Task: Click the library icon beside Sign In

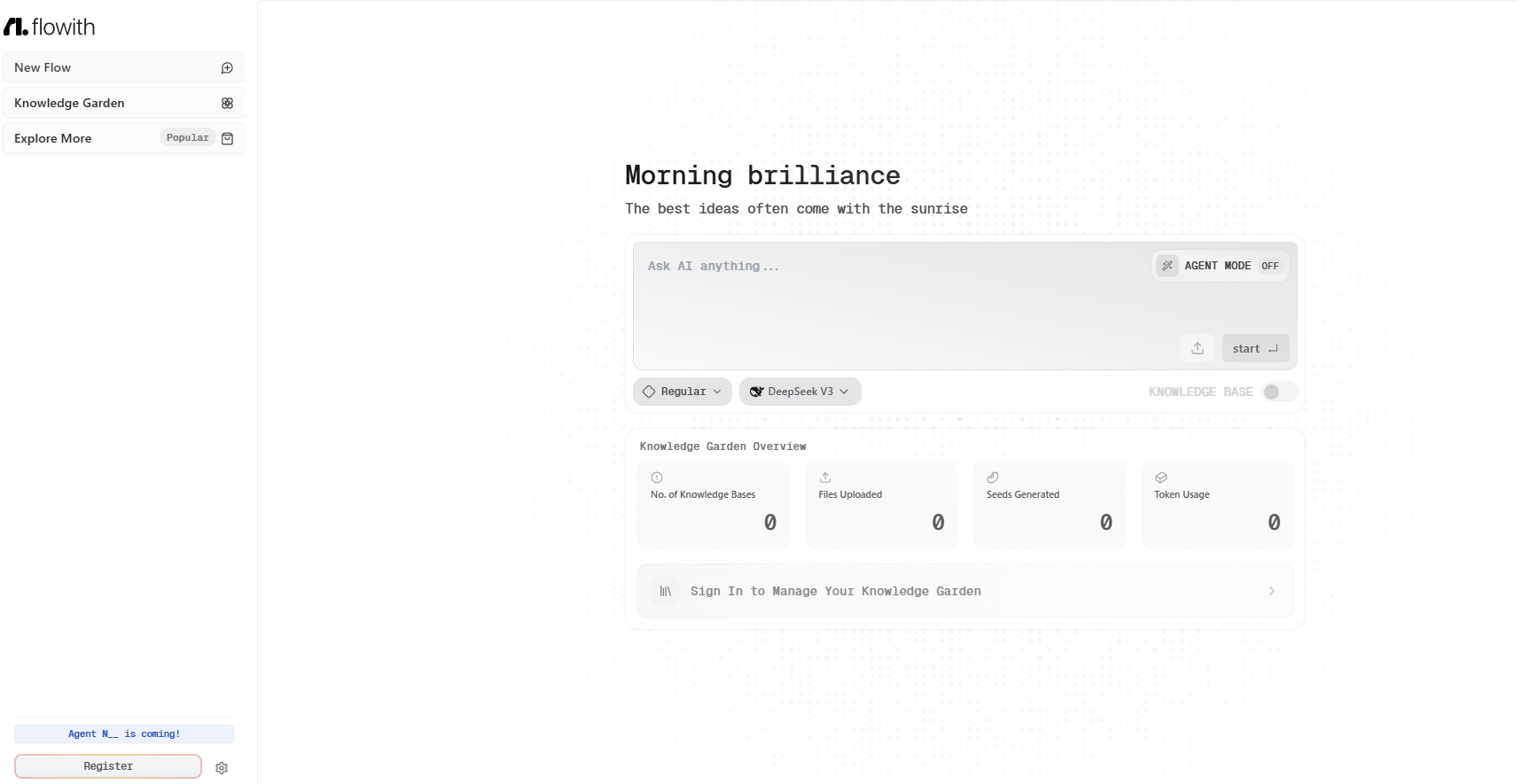Action: [666, 591]
